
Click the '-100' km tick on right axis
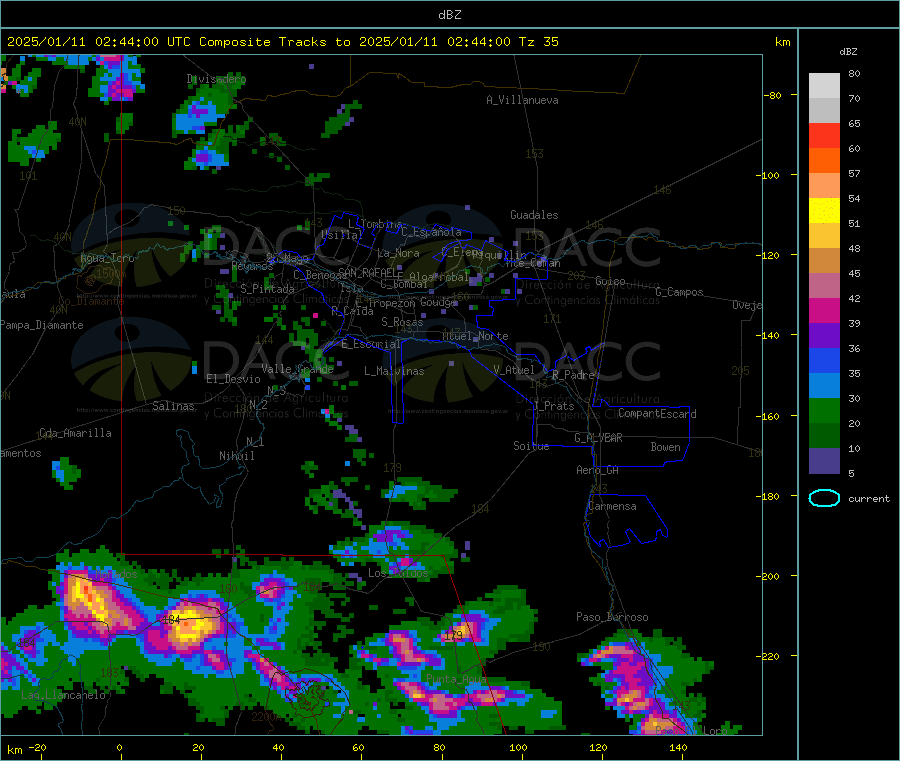770,175
